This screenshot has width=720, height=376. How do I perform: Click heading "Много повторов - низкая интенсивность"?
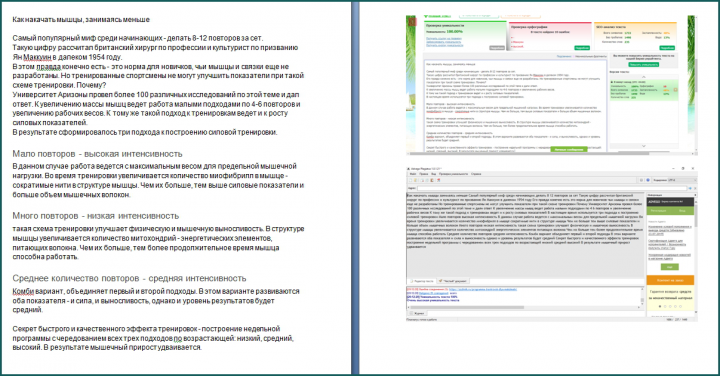pos(96,216)
